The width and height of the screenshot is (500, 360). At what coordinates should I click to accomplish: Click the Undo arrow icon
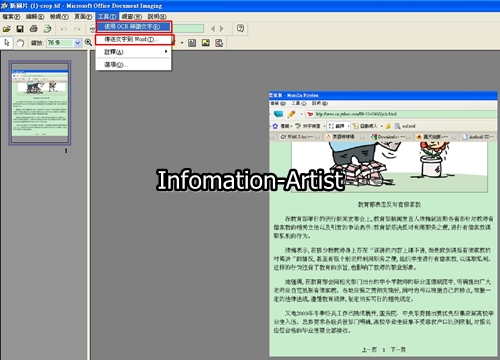(64, 29)
